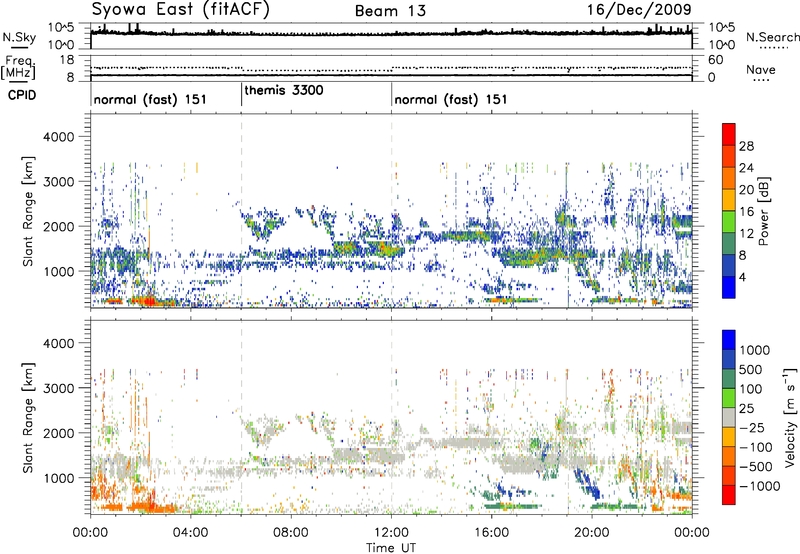Click the '500' tick on Velocity colorbar
Viewport: 800px width, 554px height.
tap(751, 370)
